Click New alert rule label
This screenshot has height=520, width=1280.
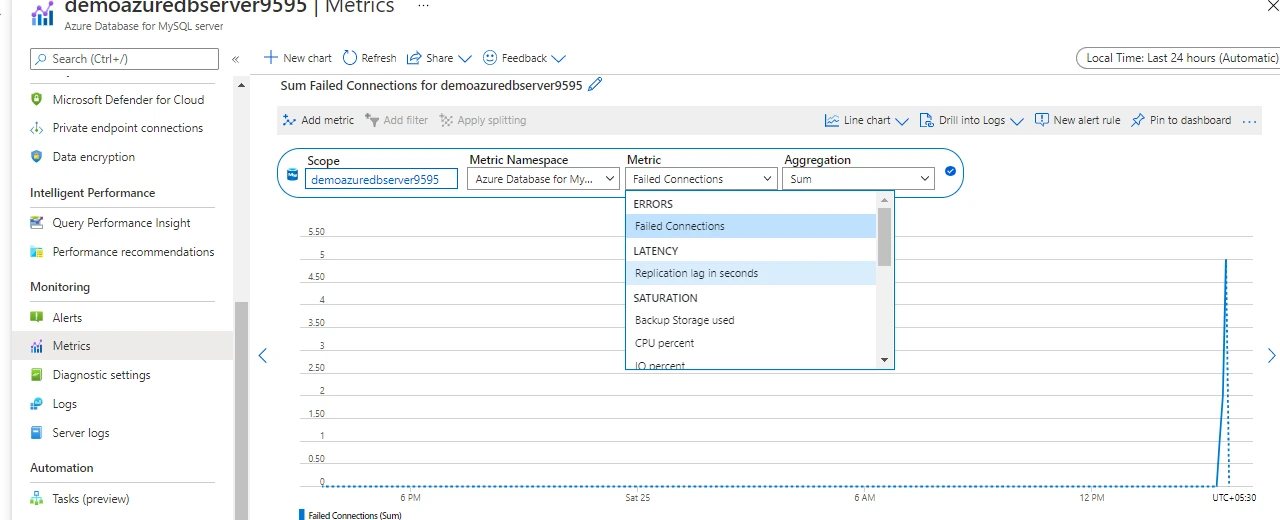tap(1087, 120)
